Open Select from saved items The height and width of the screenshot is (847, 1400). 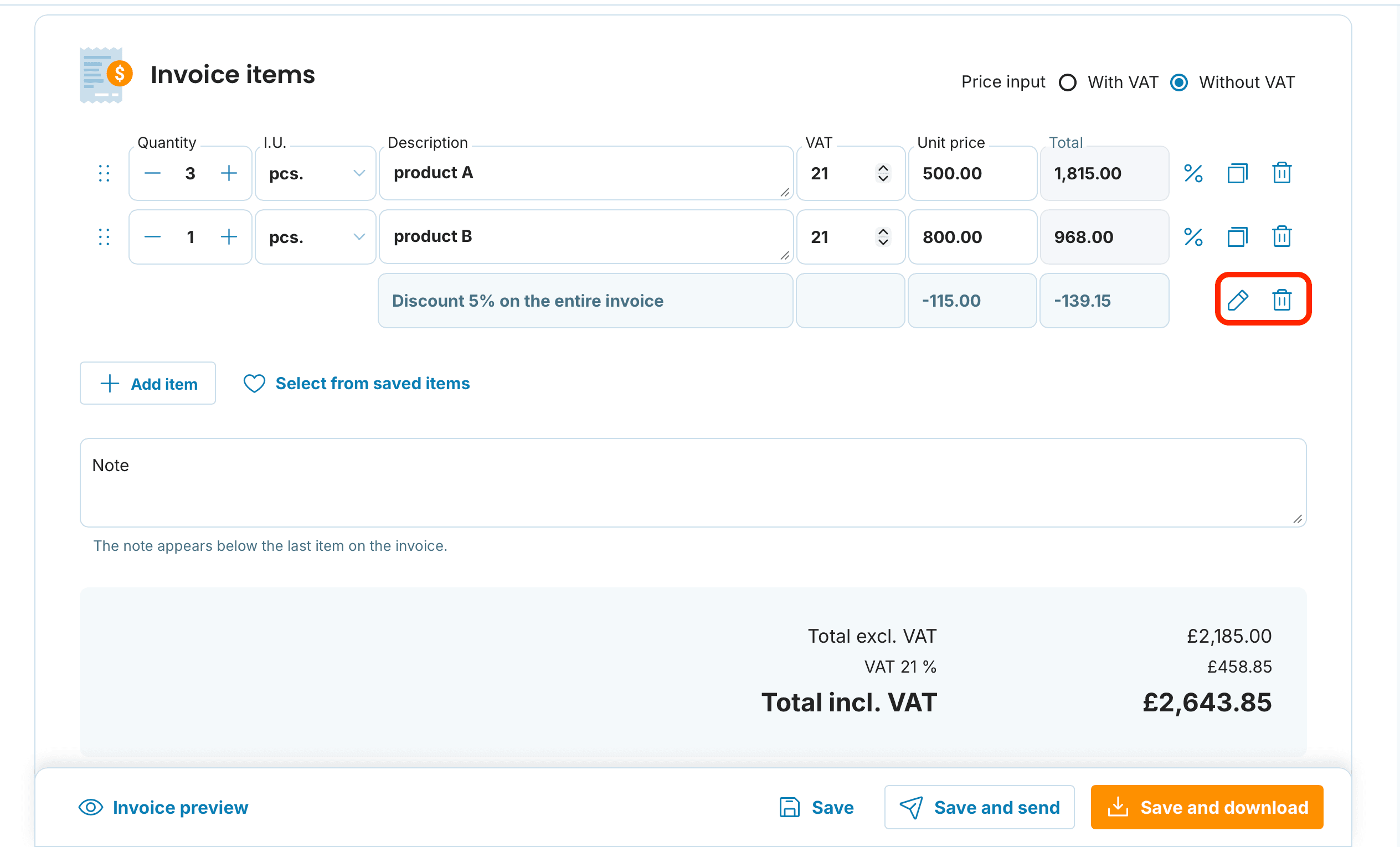(356, 384)
